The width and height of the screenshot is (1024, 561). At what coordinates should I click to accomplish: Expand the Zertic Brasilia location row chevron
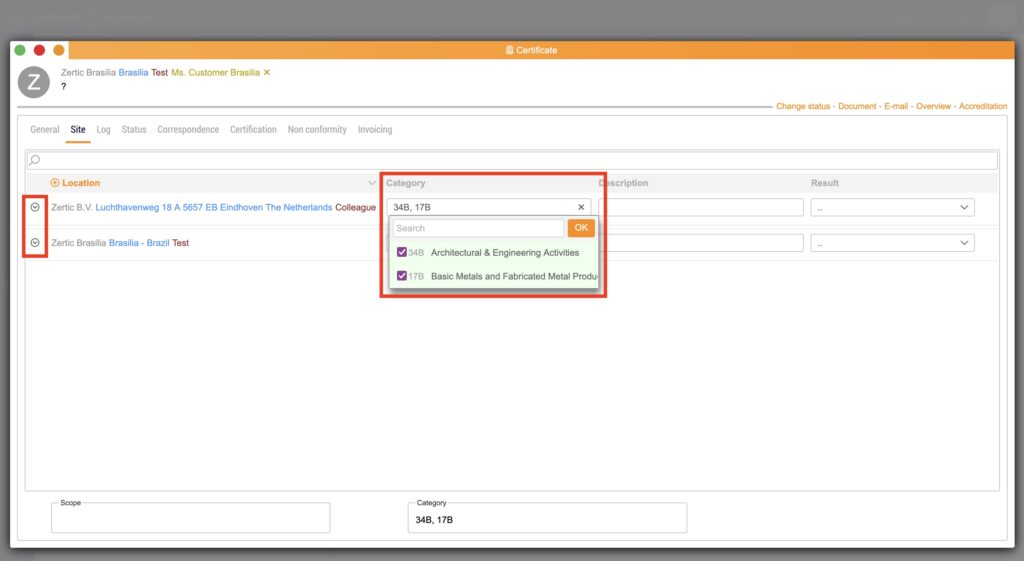click(35, 242)
